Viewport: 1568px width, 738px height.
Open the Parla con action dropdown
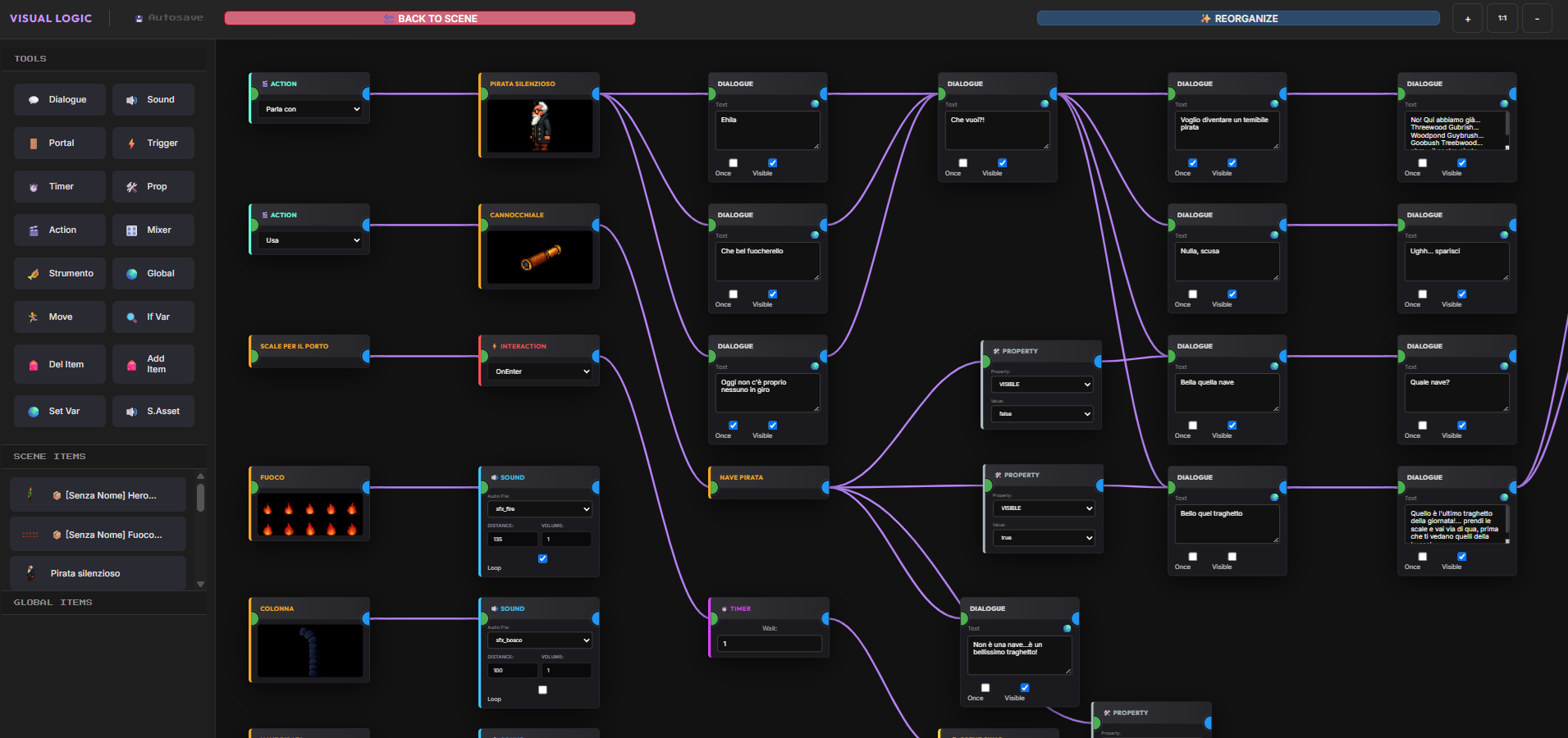312,109
